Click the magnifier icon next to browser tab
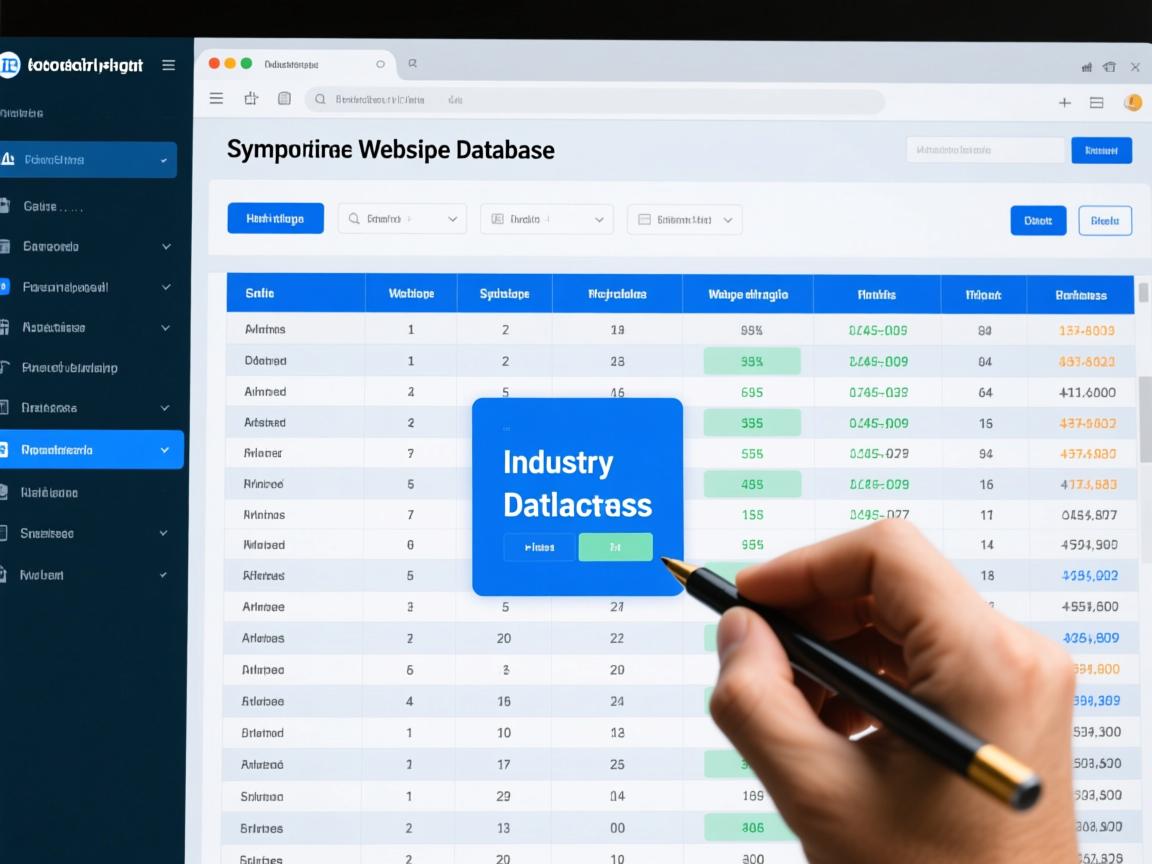 pyautogui.click(x=412, y=63)
